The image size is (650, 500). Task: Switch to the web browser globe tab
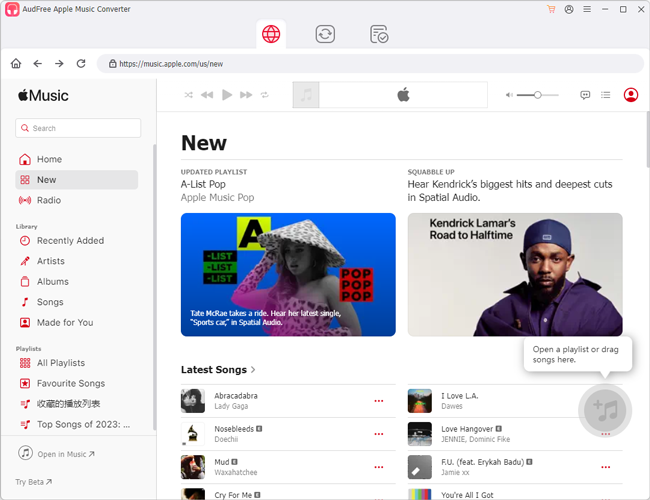(x=271, y=34)
